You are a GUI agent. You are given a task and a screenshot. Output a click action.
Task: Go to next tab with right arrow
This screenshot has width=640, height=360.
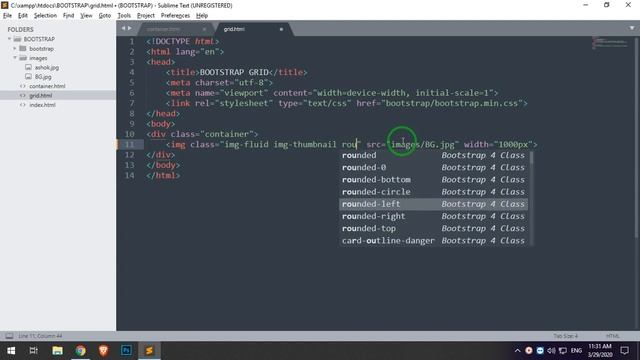pyautogui.click(x=130, y=28)
